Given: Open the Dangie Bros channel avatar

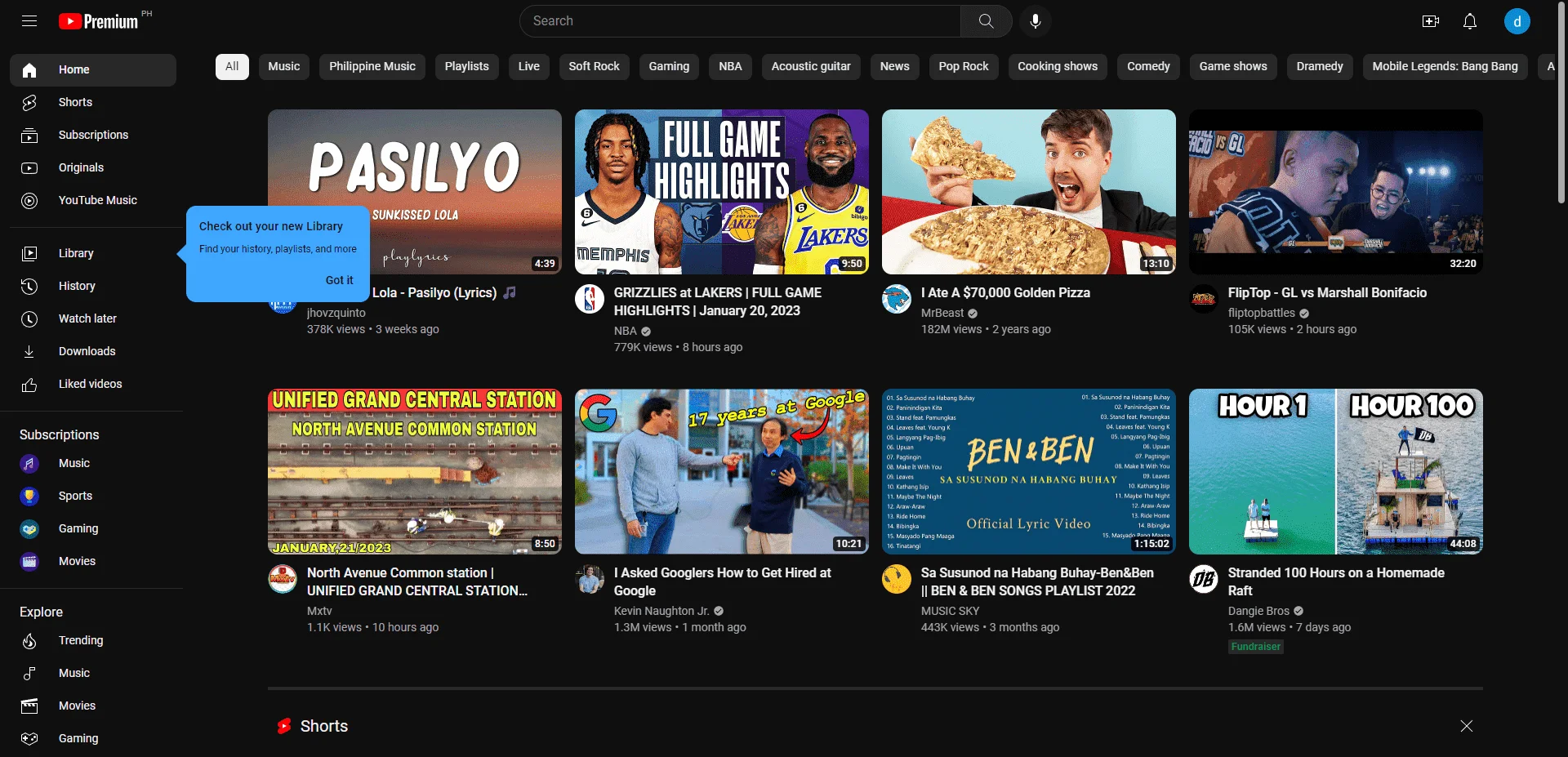Looking at the screenshot, I should click(1204, 579).
